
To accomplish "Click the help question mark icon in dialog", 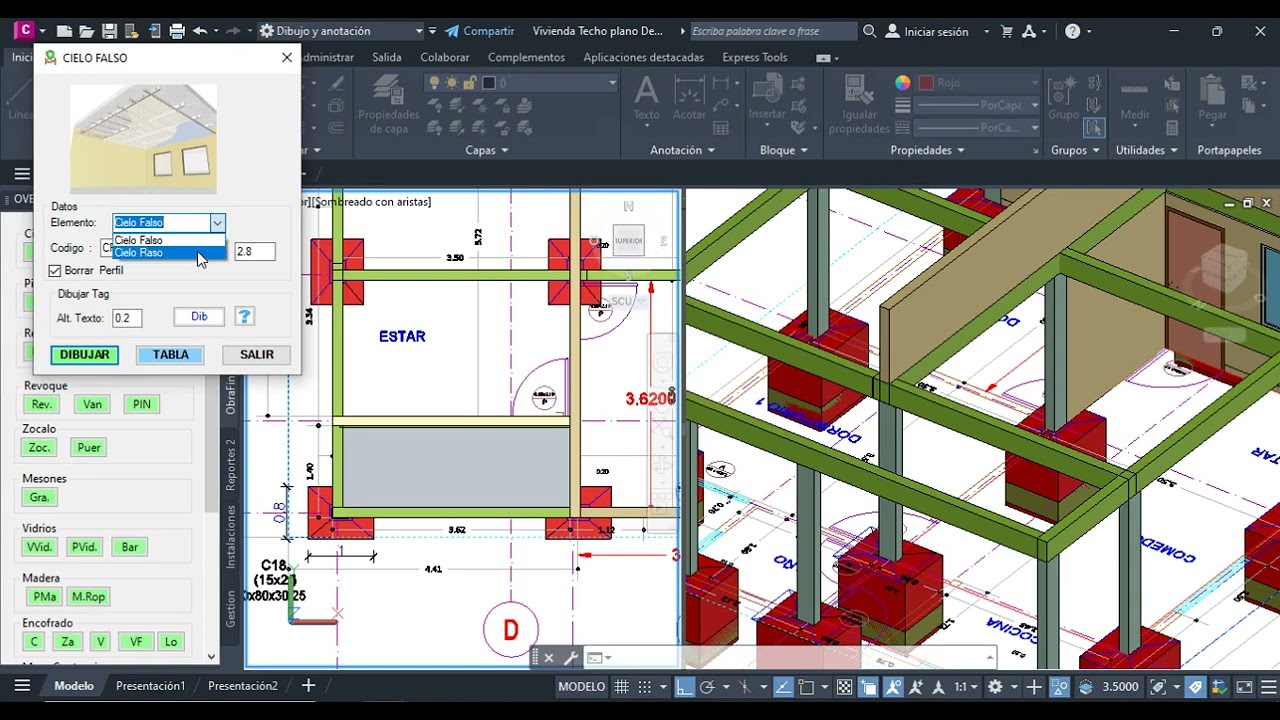I will point(244,317).
